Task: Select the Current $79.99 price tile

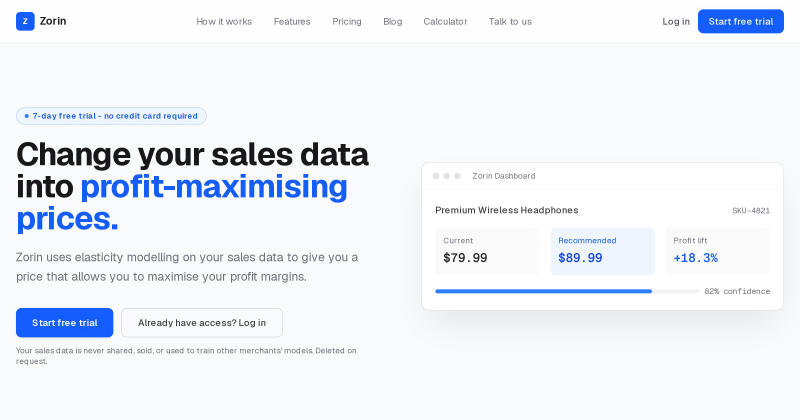Action: coord(487,251)
